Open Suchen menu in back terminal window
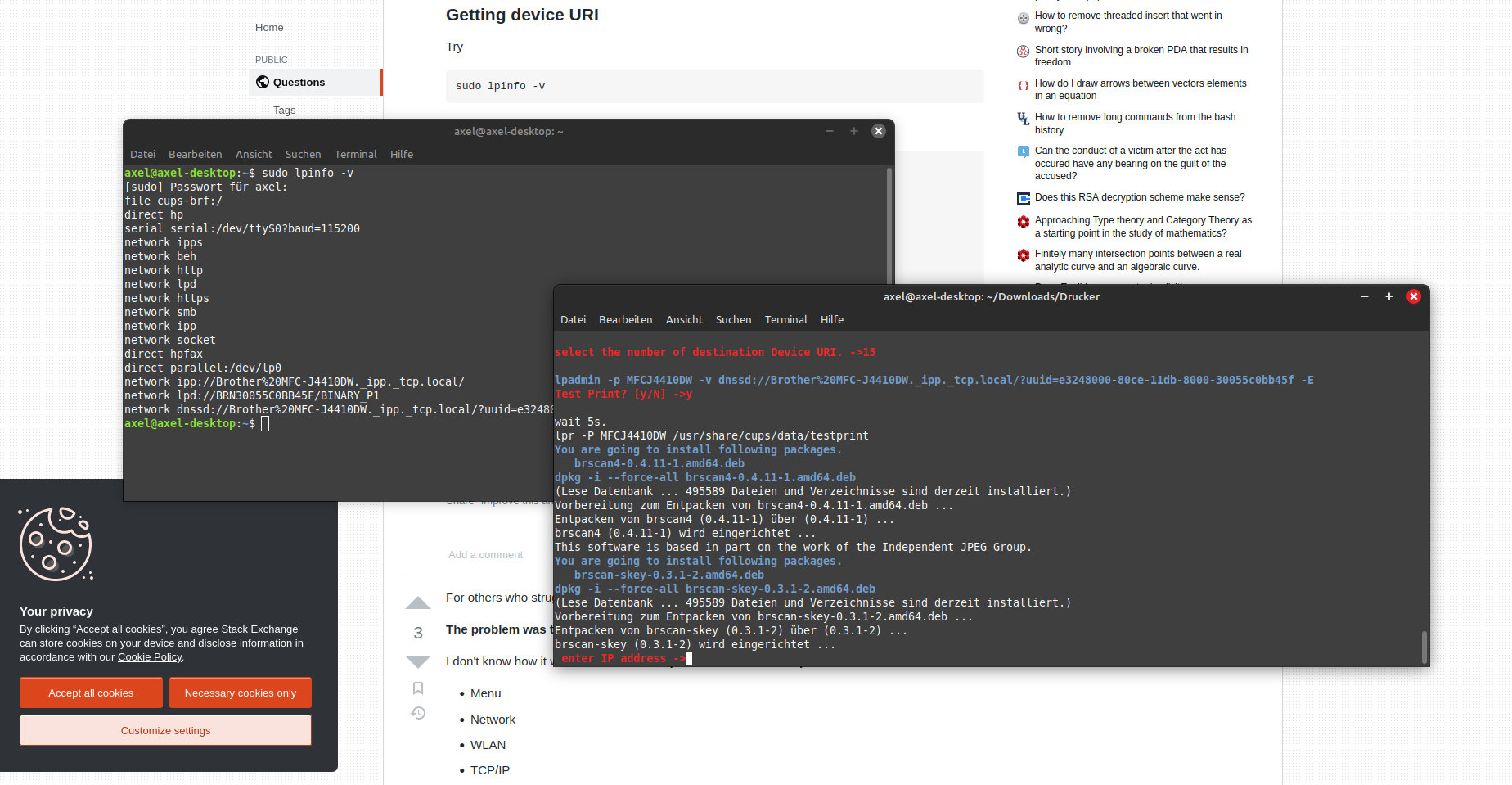 [303, 155]
